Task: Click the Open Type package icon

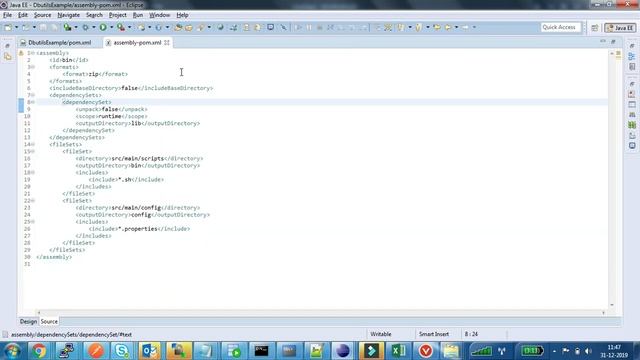Action: [x=178, y=27]
